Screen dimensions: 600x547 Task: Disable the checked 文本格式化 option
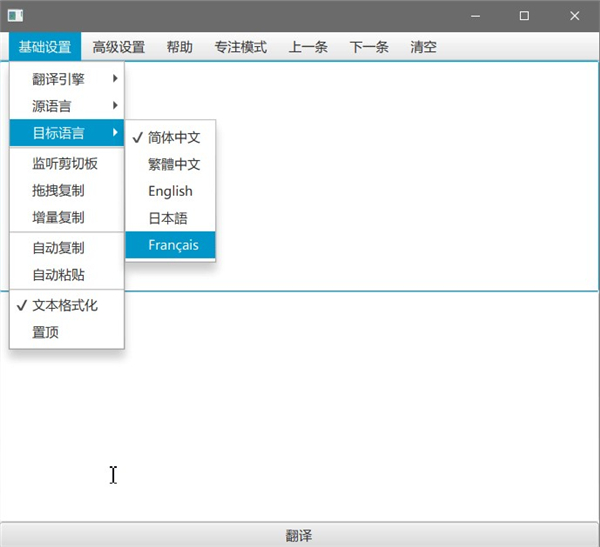click(65, 306)
